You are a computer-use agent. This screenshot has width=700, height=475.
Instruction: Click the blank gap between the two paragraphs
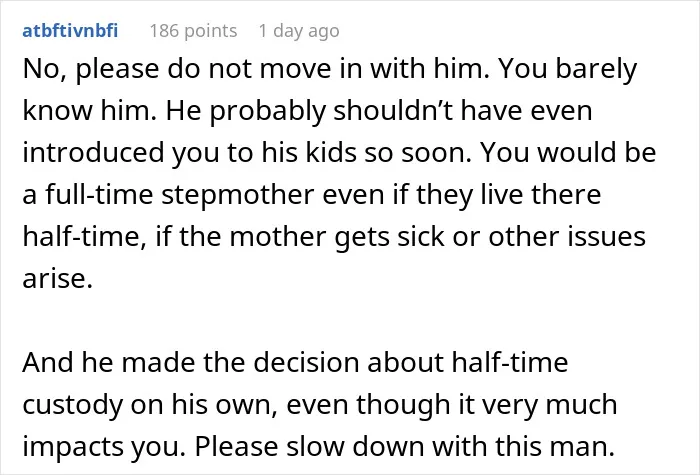coord(350,321)
